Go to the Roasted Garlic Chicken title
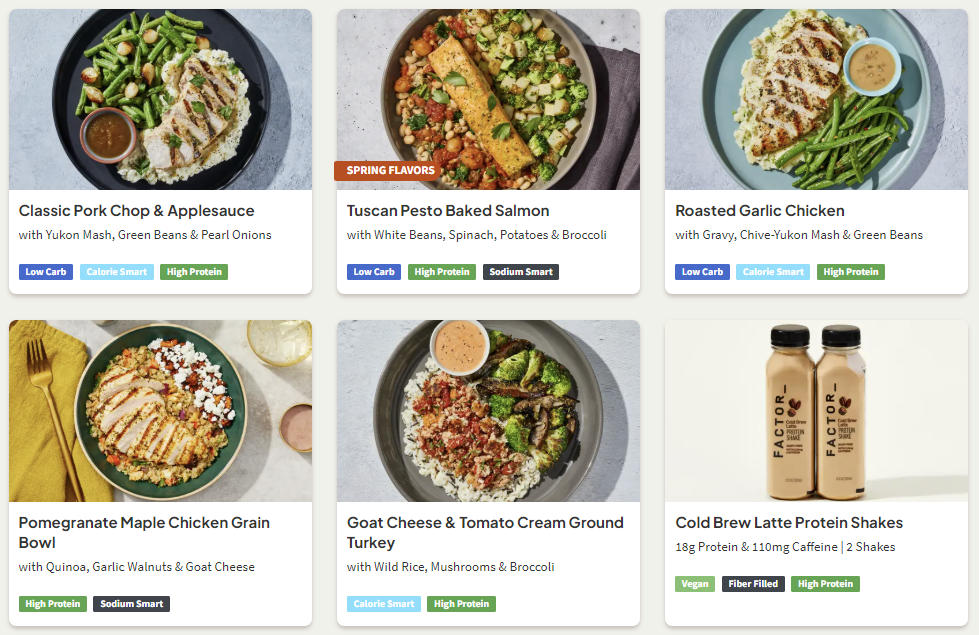 click(760, 211)
